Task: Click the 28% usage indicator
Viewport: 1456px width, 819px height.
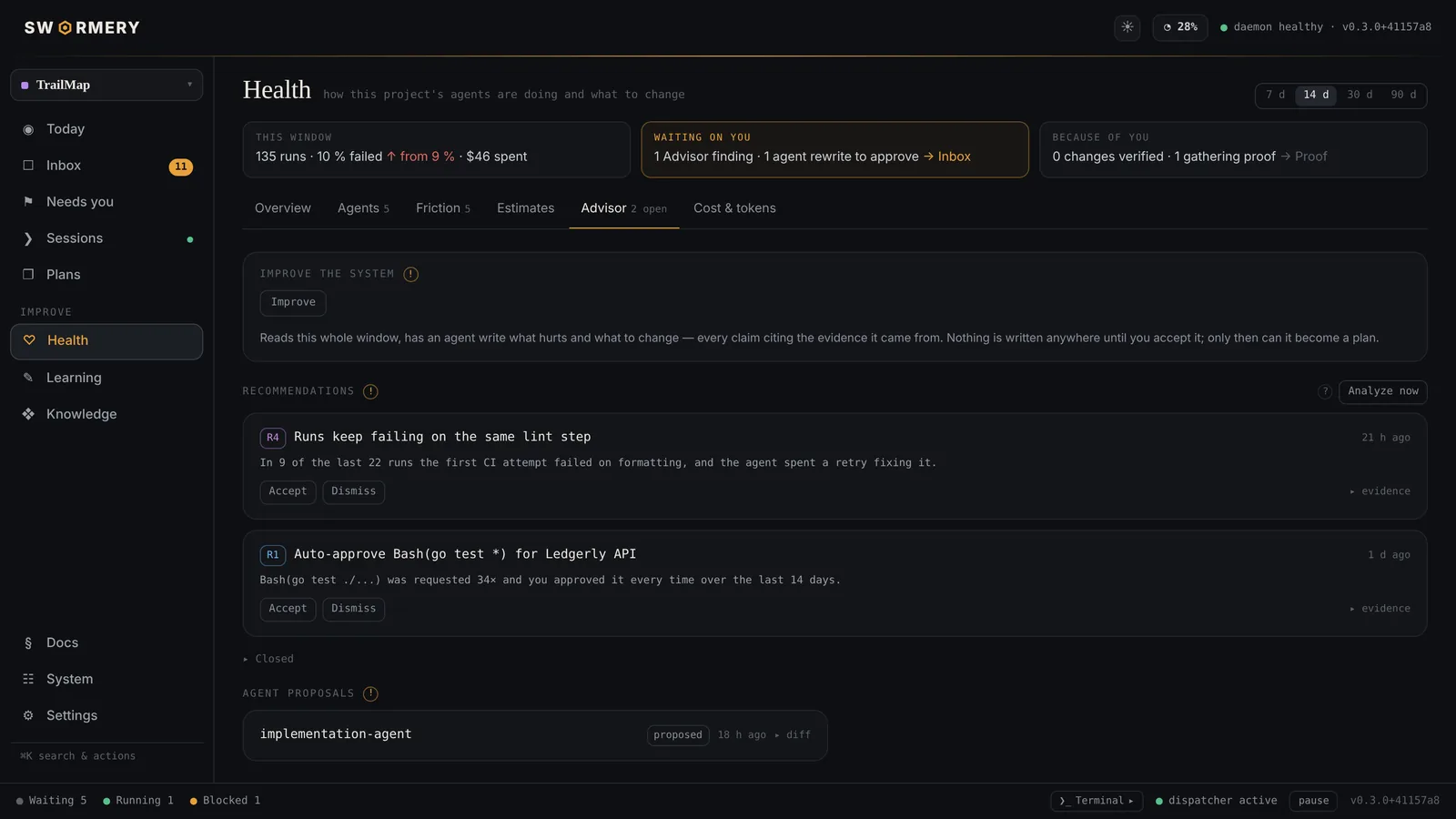Action: click(1180, 27)
